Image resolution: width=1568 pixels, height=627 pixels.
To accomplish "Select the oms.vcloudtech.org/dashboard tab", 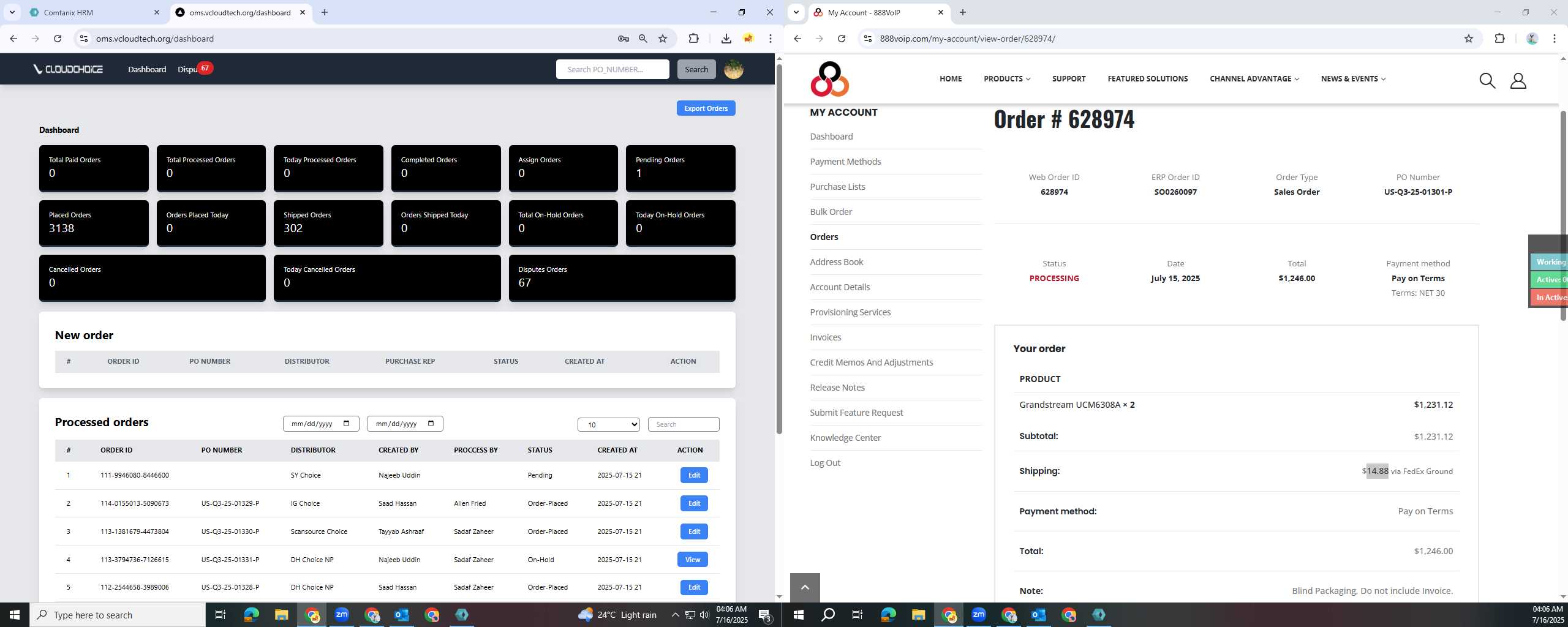I will coord(240,12).
